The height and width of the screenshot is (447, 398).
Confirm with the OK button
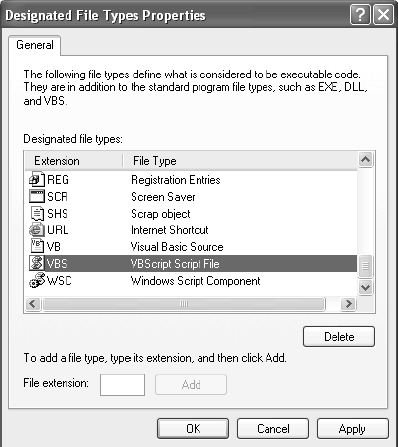[193, 429]
